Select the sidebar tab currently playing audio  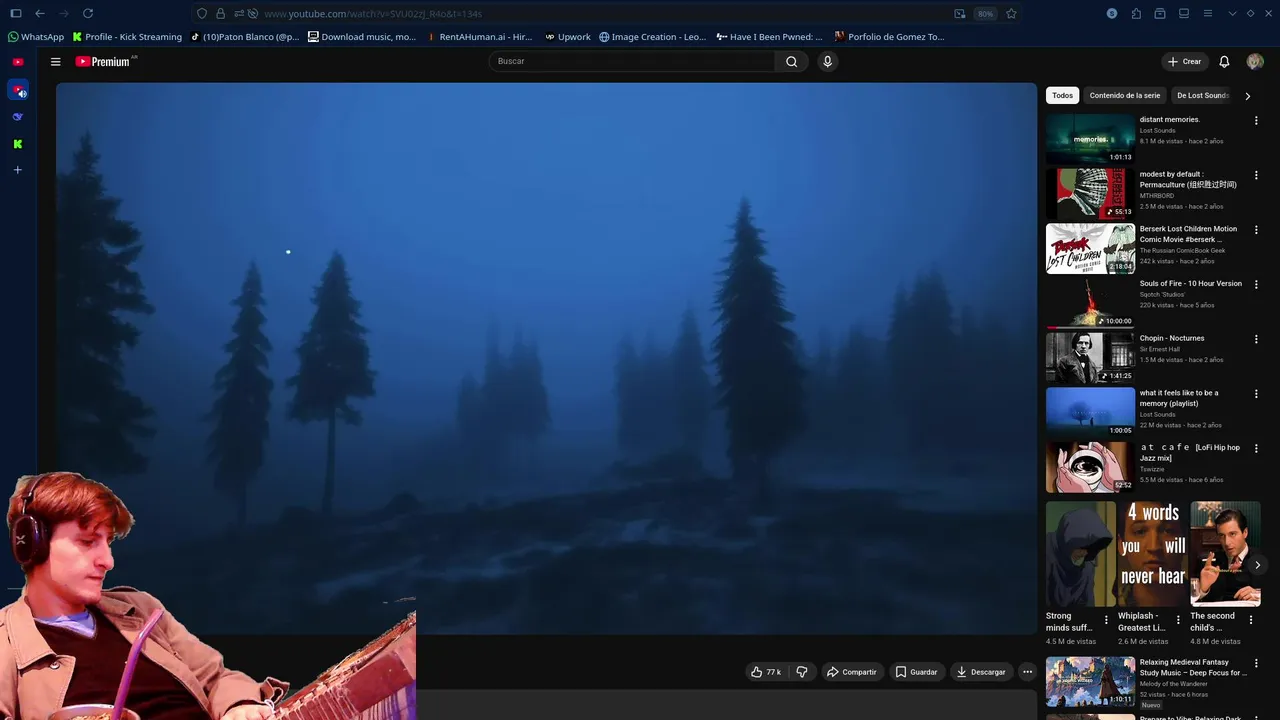[18, 90]
